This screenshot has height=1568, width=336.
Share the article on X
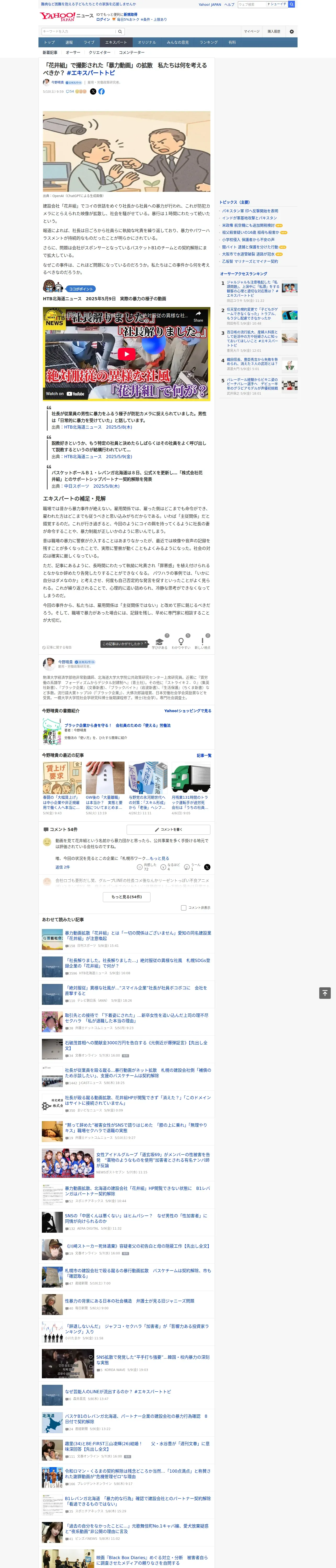coord(93,91)
